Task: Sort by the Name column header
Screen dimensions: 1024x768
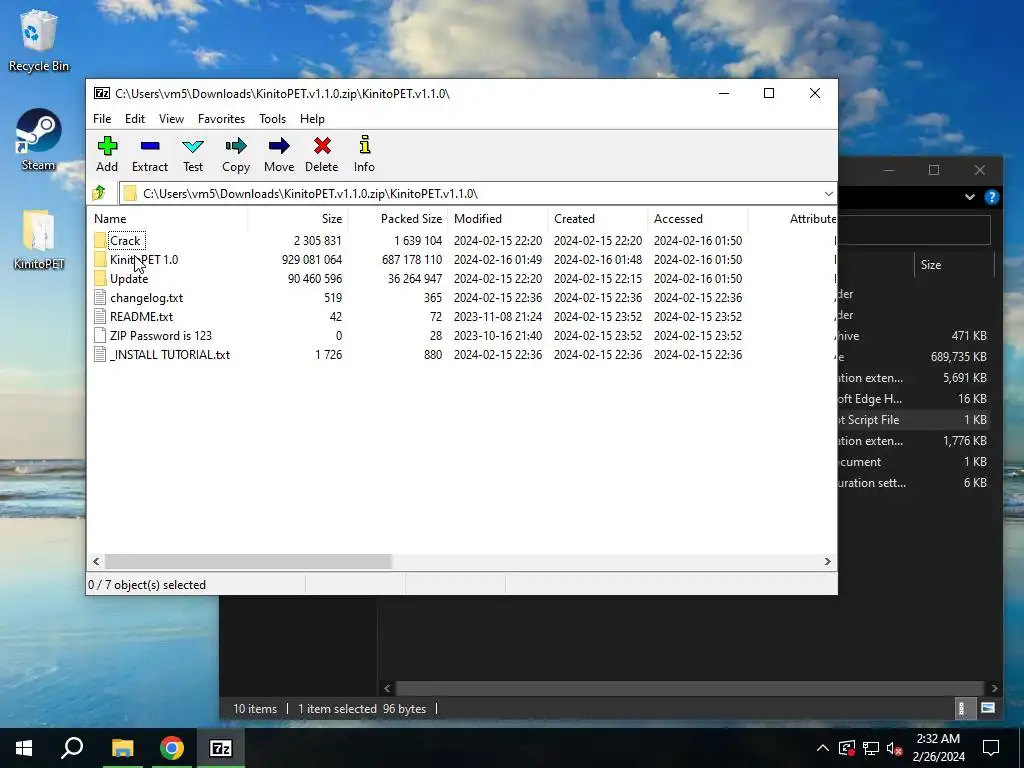Action: tap(167, 219)
